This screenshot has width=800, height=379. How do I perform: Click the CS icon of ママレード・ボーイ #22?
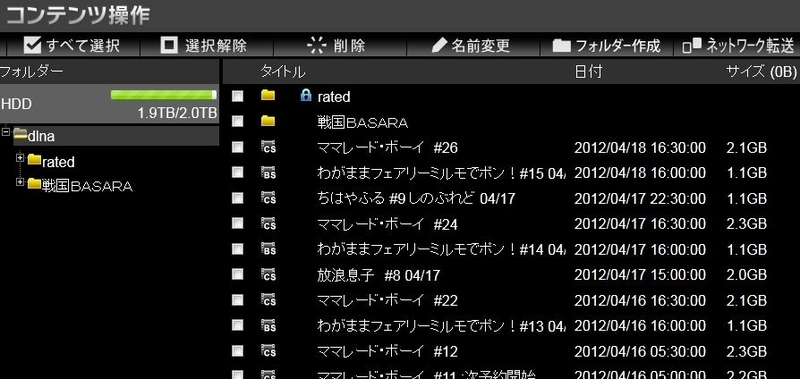[x=268, y=300]
